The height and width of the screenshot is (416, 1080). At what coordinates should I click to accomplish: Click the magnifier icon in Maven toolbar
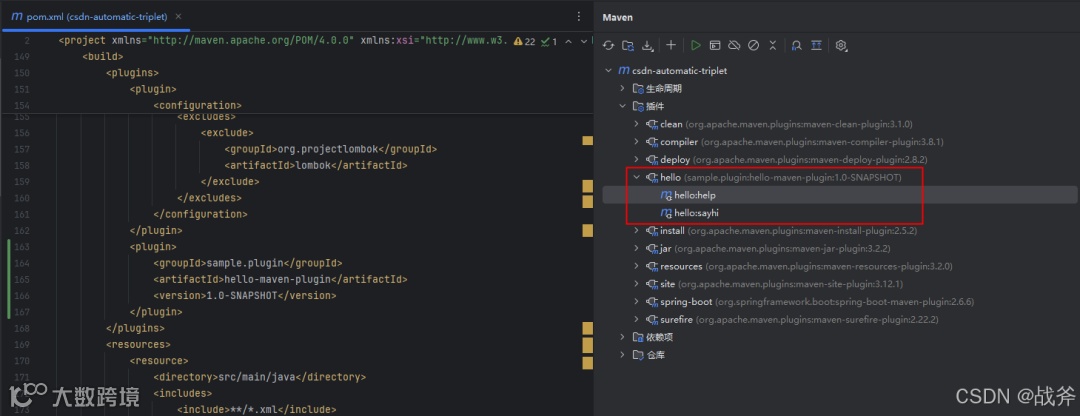(x=796, y=45)
